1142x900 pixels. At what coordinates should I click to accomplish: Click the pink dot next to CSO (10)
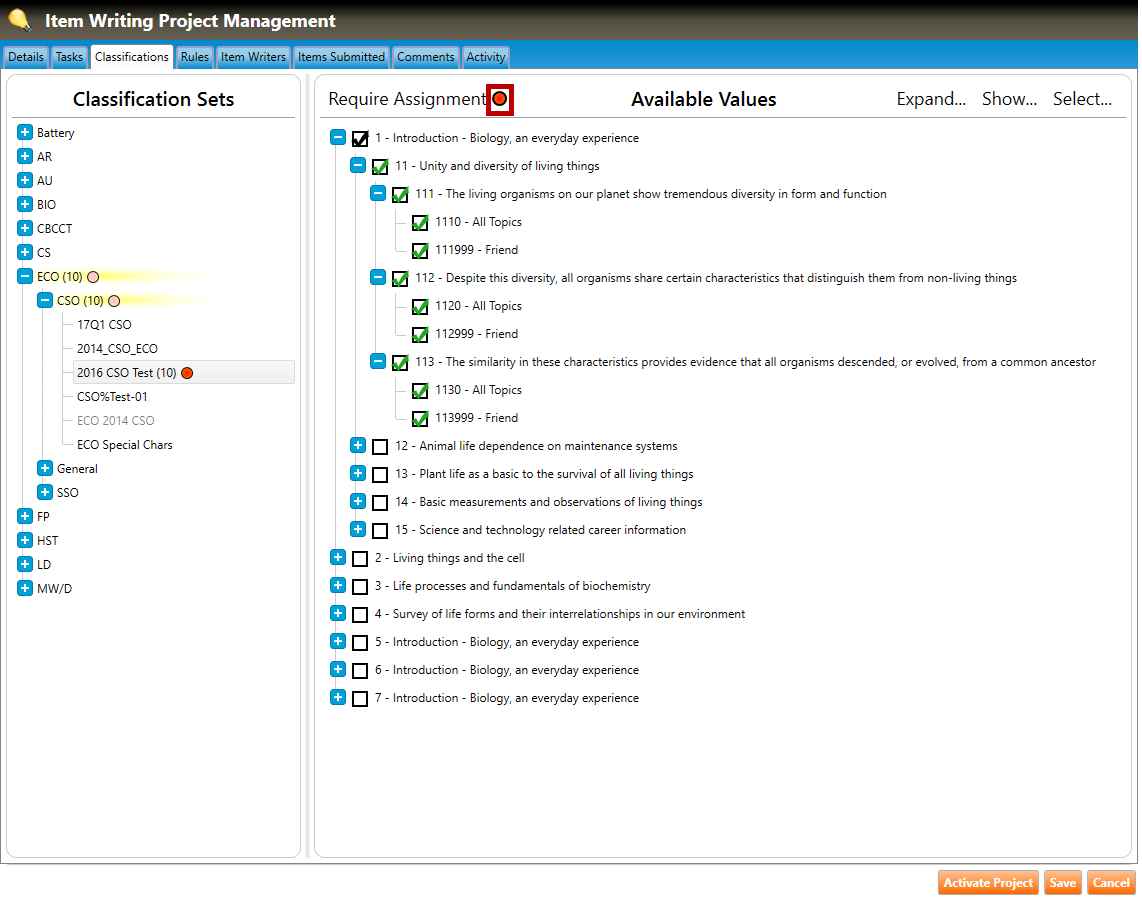(114, 301)
